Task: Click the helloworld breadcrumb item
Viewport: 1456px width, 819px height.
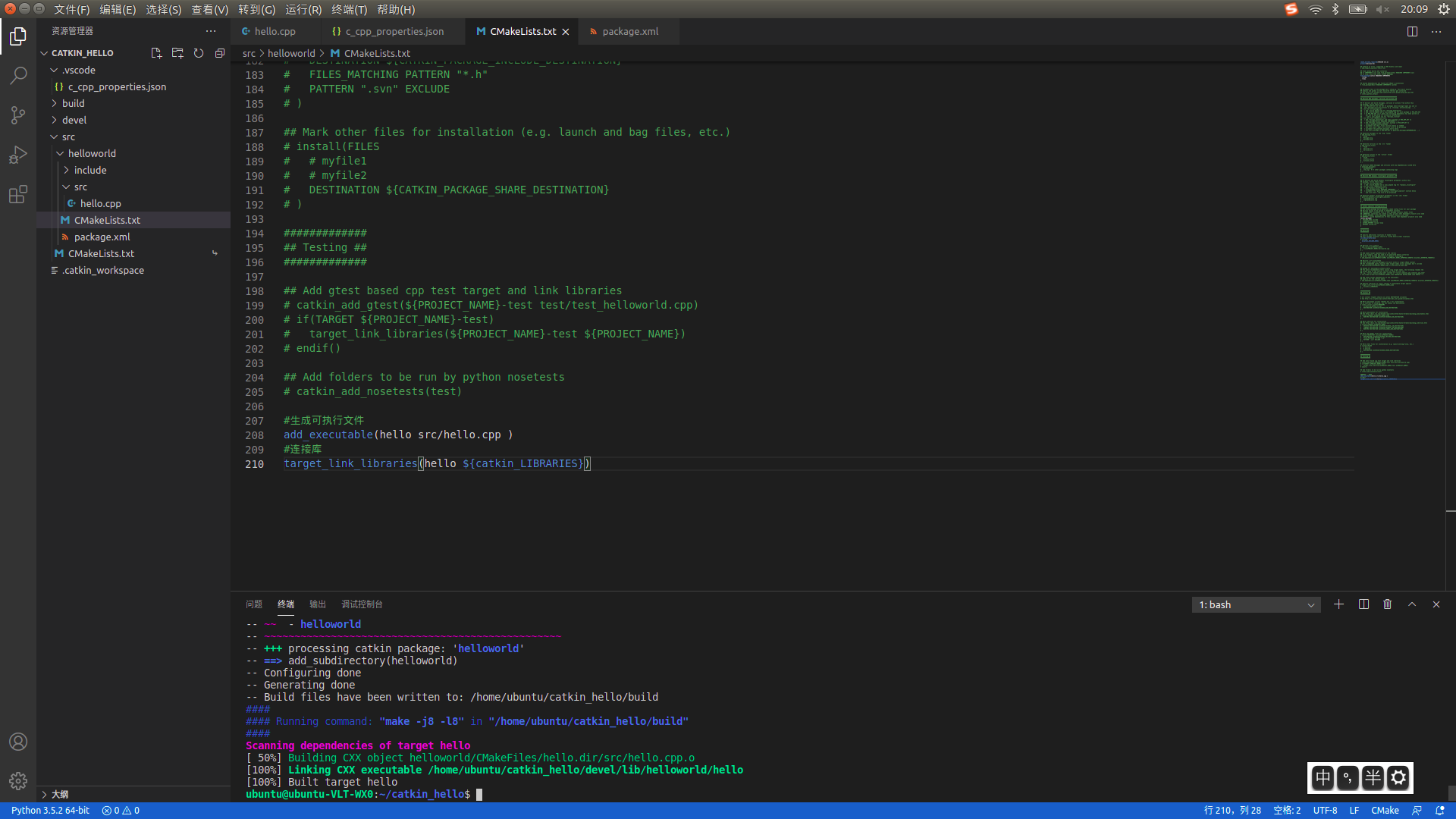Action: coord(291,53)
